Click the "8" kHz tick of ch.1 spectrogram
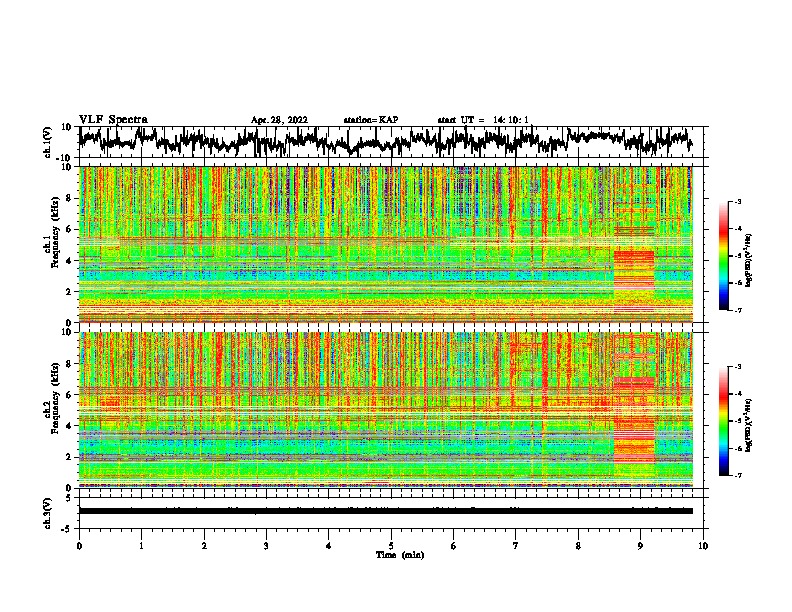 coord(70,198)
